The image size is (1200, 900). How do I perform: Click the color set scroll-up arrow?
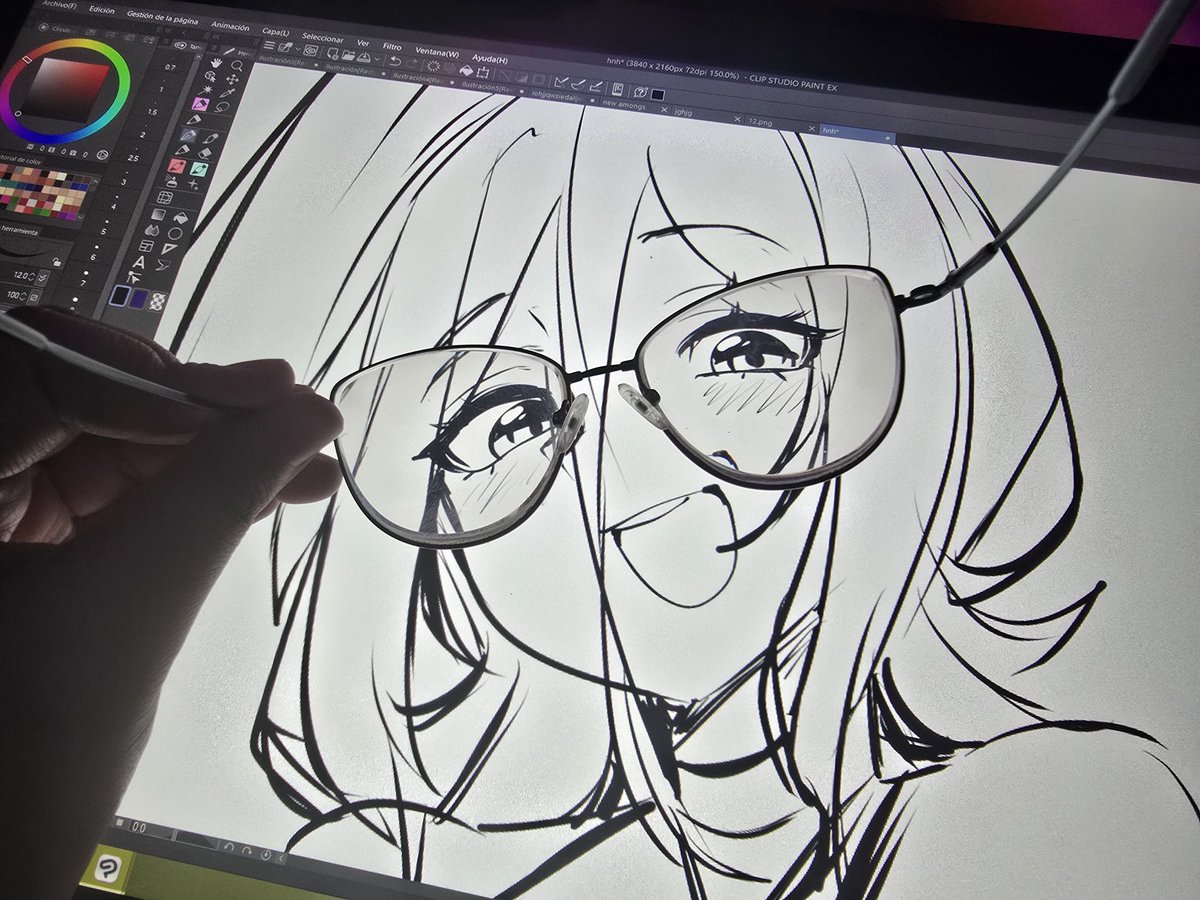tap(95, 181)
